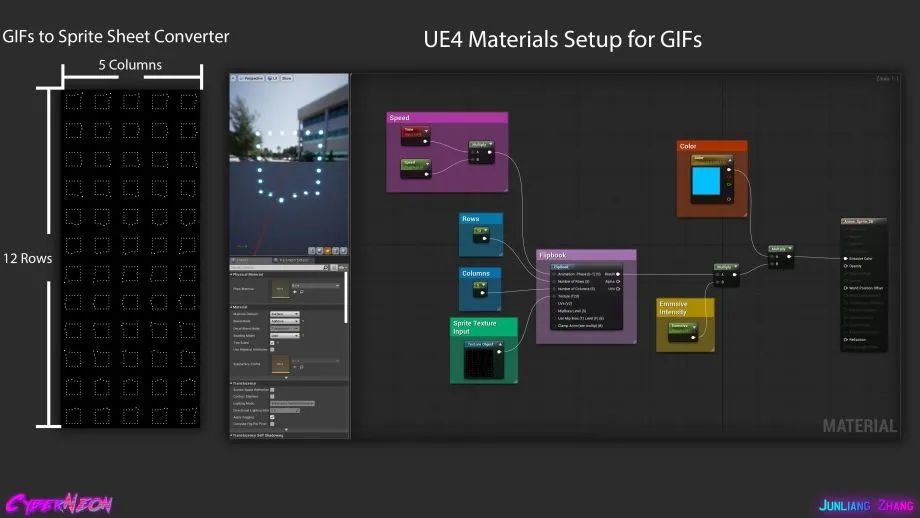Collapse the Time node with its arrow
The width and height of the screenshot is (920, 518).
[426, 130]
